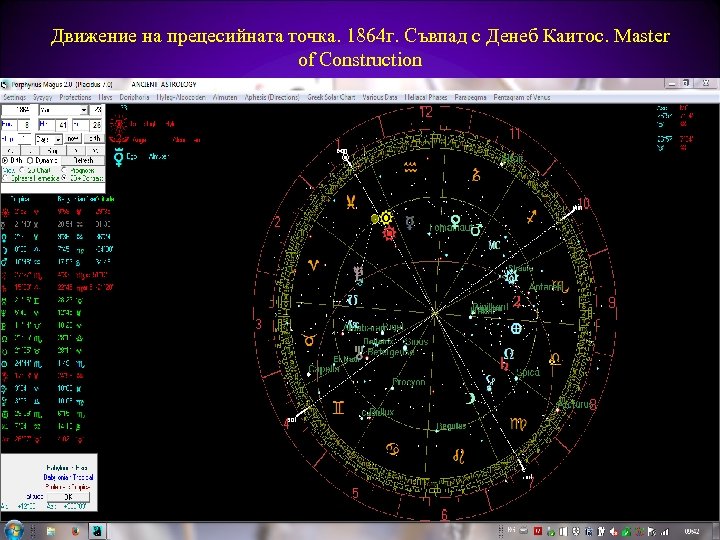This screenshot has height=540, width=720.
Task: Open the Heliacal Phases menu
Action: 426,97
